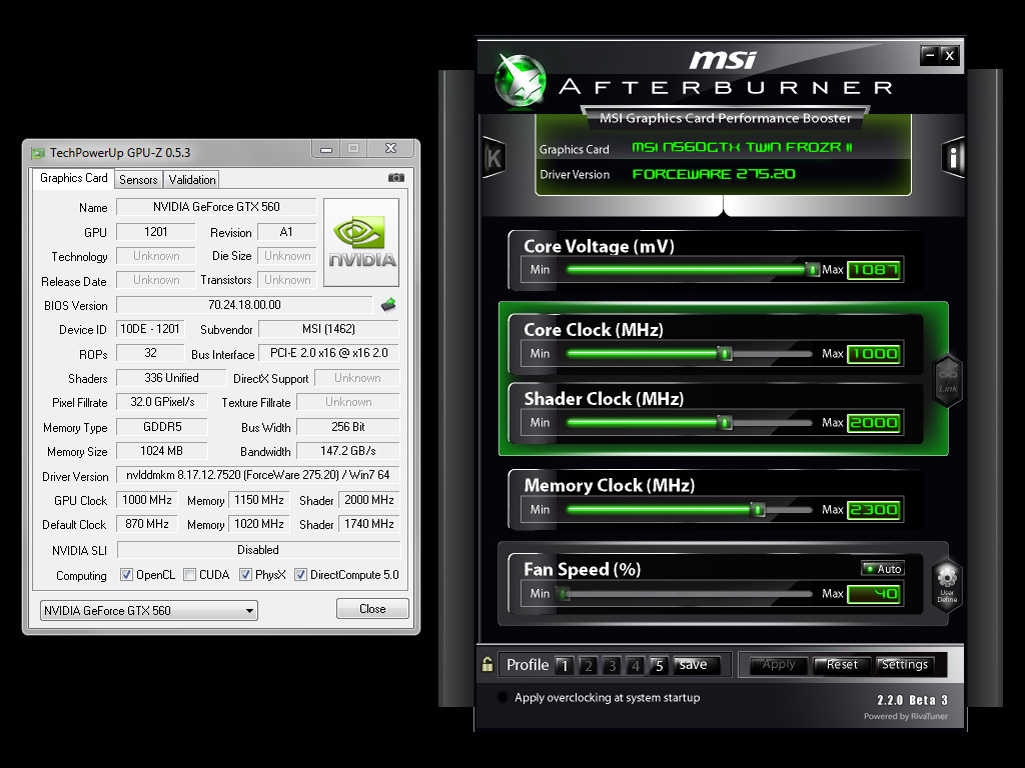1025x768 pixels.
Task: Enable Auto fan speed
Action: pos(882,569)
